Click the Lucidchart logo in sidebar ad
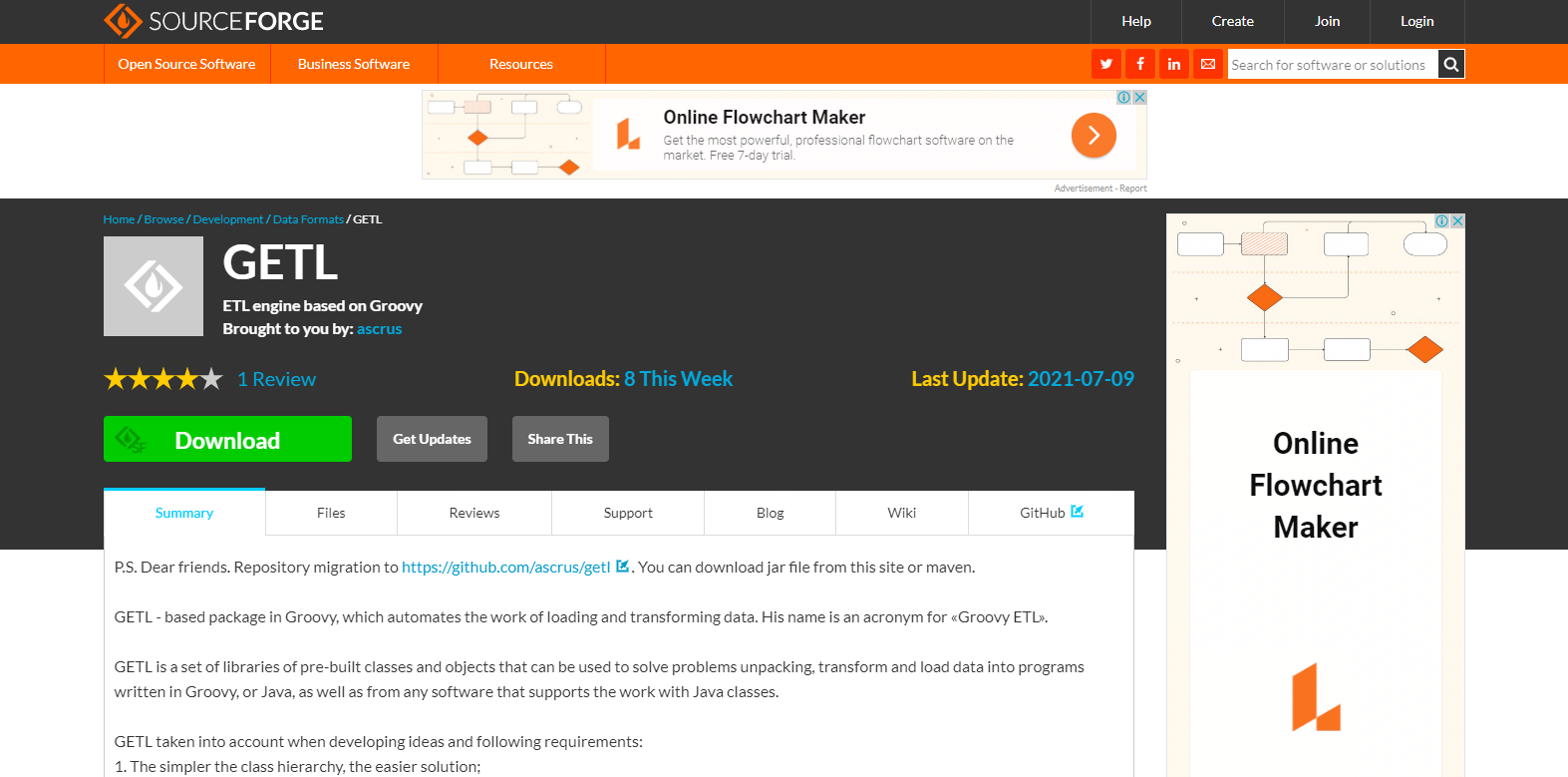This screenshot has height=777, width=1568. [1316, 697]
